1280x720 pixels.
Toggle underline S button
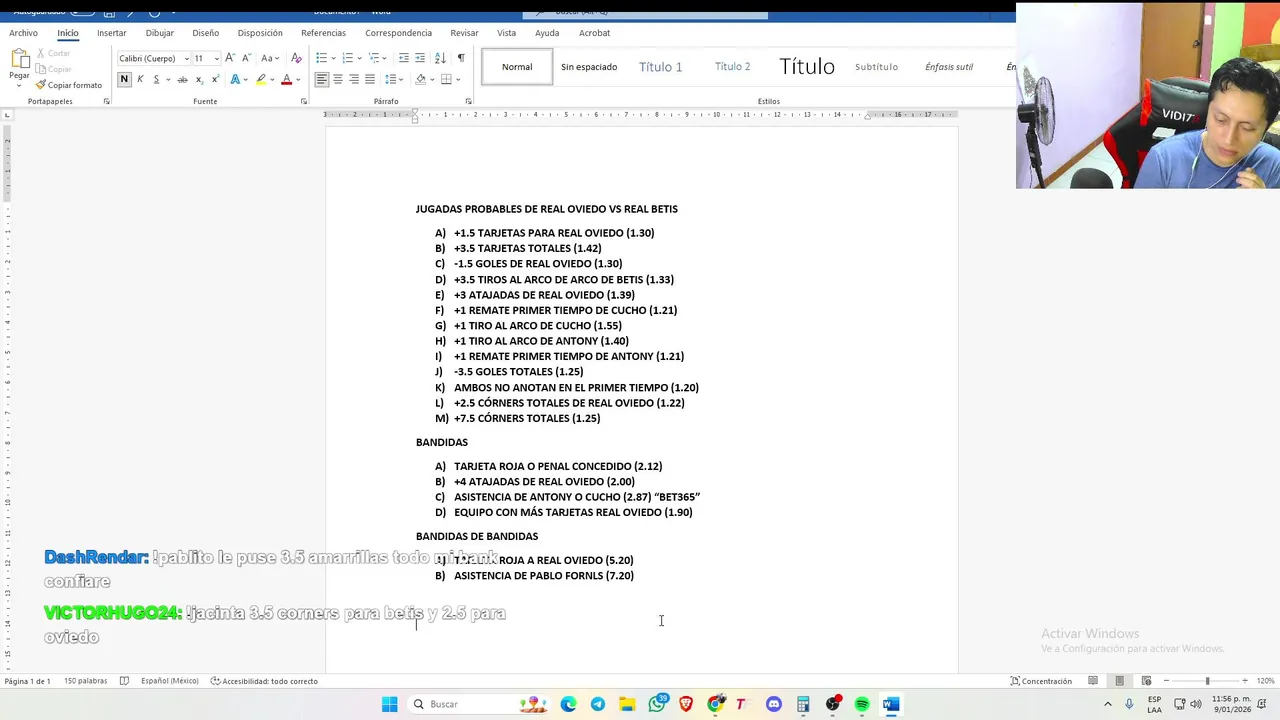tap(156, 79)
